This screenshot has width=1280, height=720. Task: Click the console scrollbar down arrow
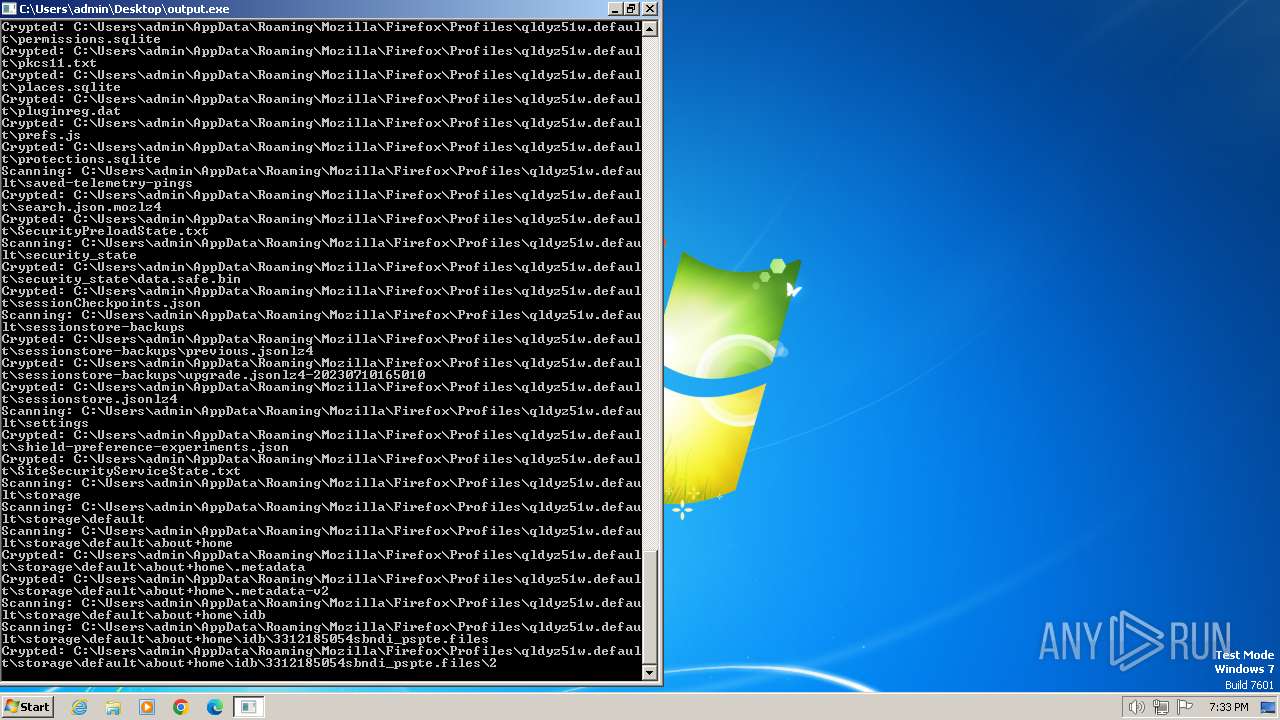pyautogui.click(x=650, y=673)
